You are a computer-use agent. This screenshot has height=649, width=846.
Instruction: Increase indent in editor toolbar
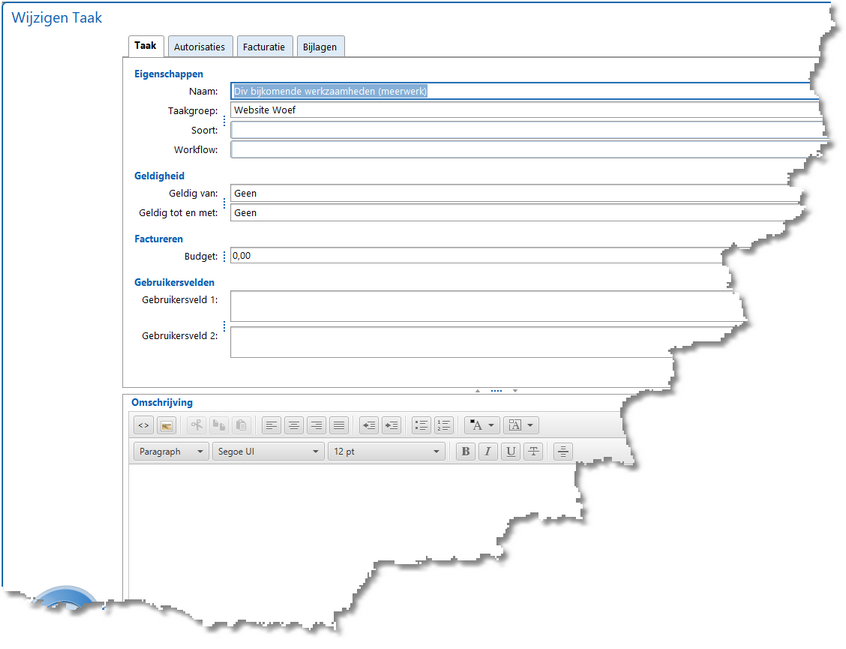tap(392, 425)
